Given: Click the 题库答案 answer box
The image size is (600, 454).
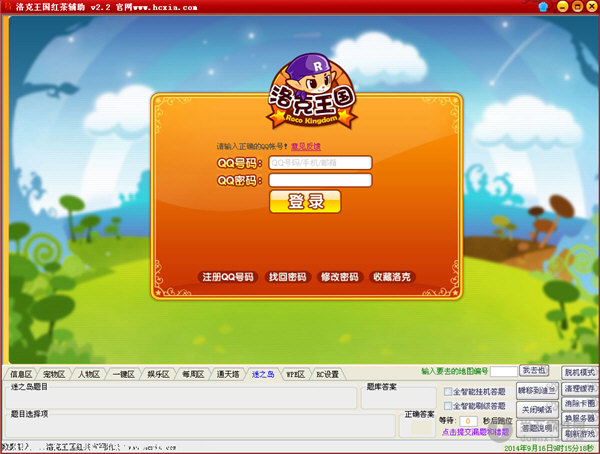Looking at the screenshot, I should coord(398,398).
